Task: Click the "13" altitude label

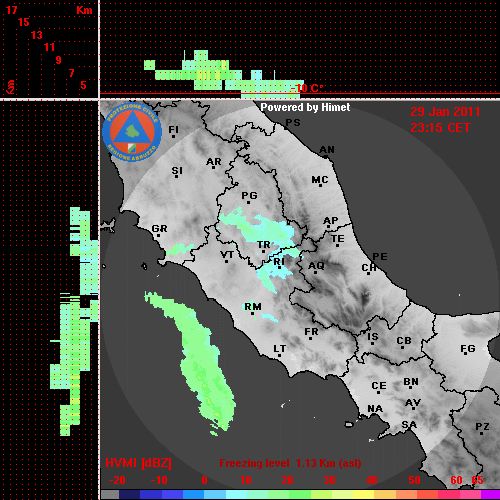Action: tap(37, 35)
